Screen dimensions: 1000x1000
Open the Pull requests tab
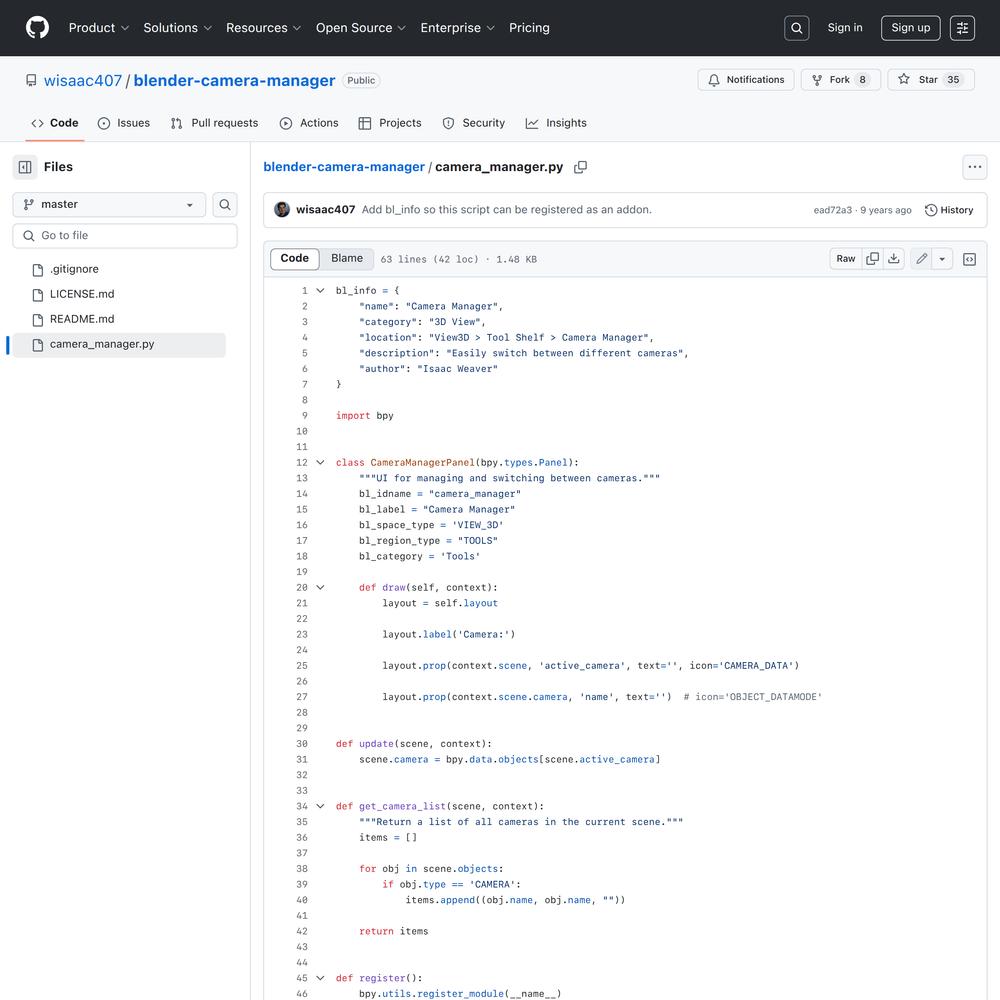point(214,123)
